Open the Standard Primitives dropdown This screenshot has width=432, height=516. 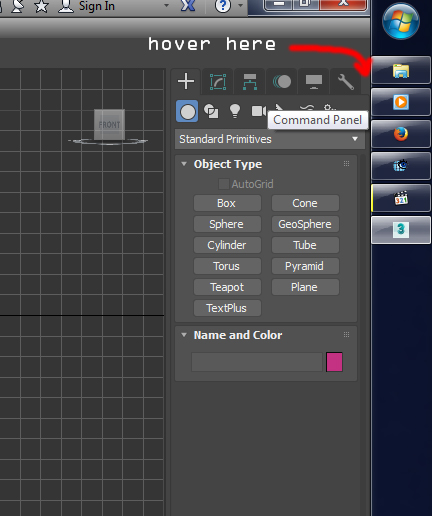270,139
